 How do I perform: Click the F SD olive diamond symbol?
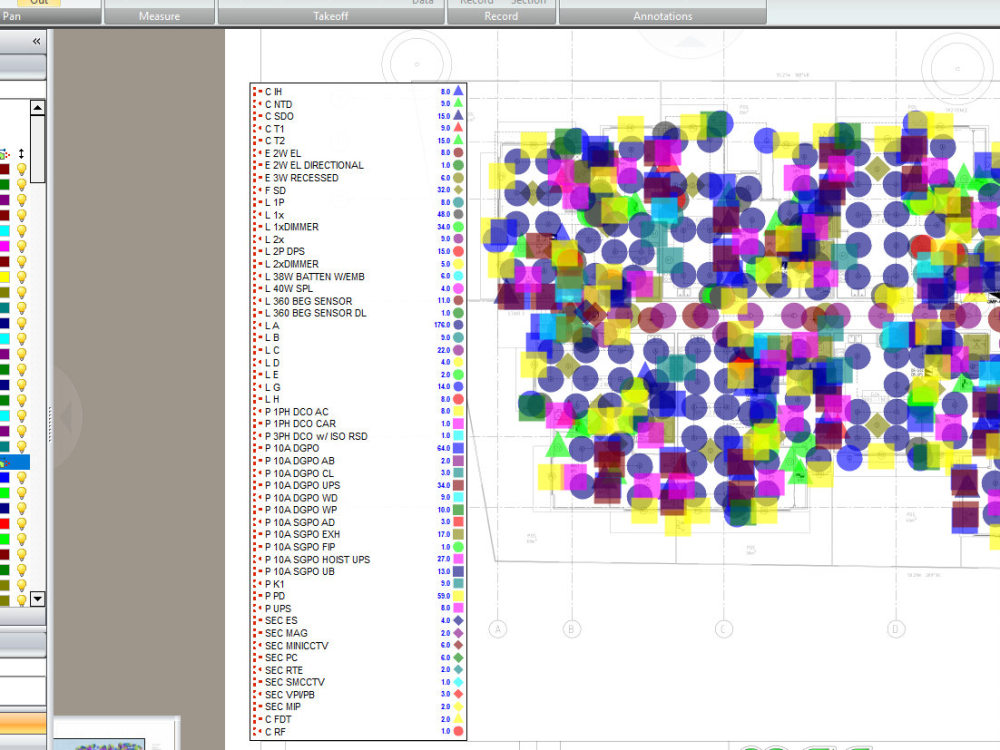[458, 189]
